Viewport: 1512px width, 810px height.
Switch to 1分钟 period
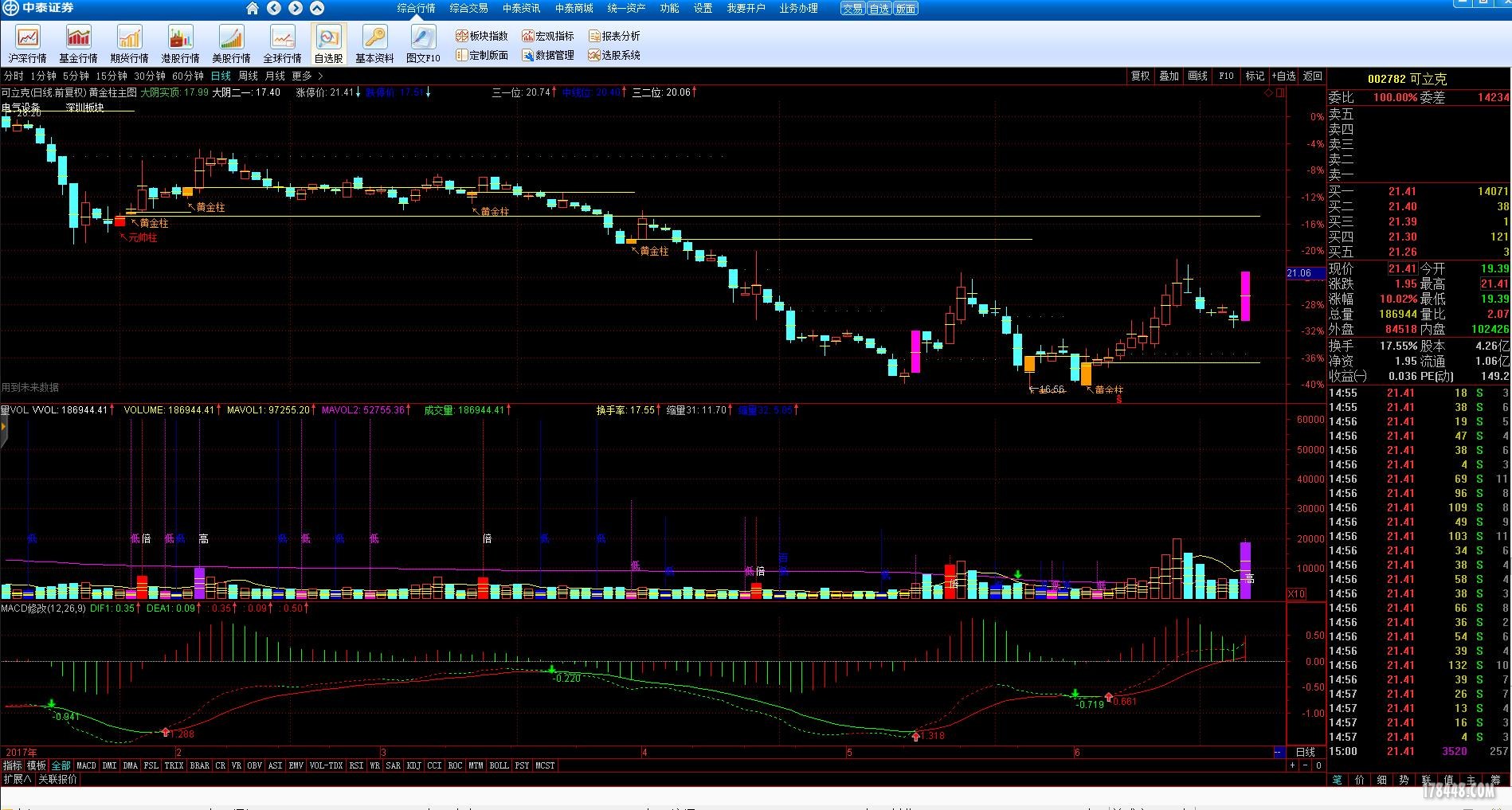click(43, 76)
